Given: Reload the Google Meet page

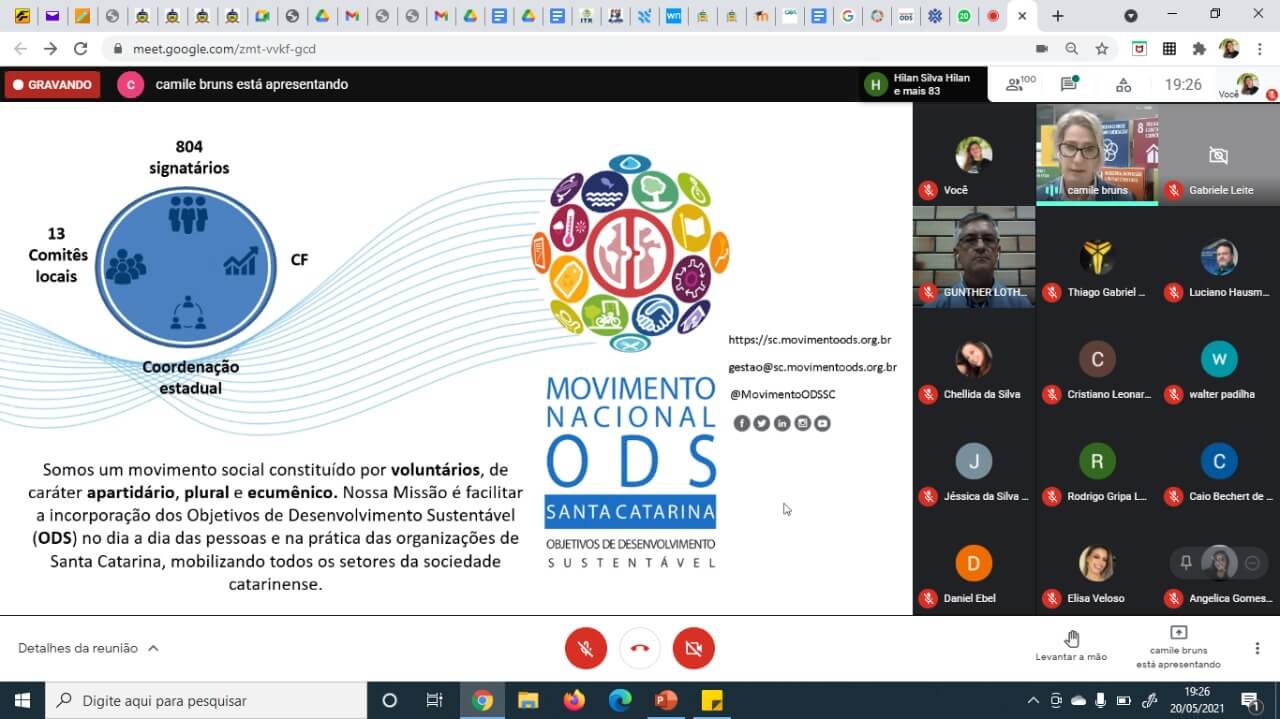Looking at the screenshot, I should coord(81,48).
